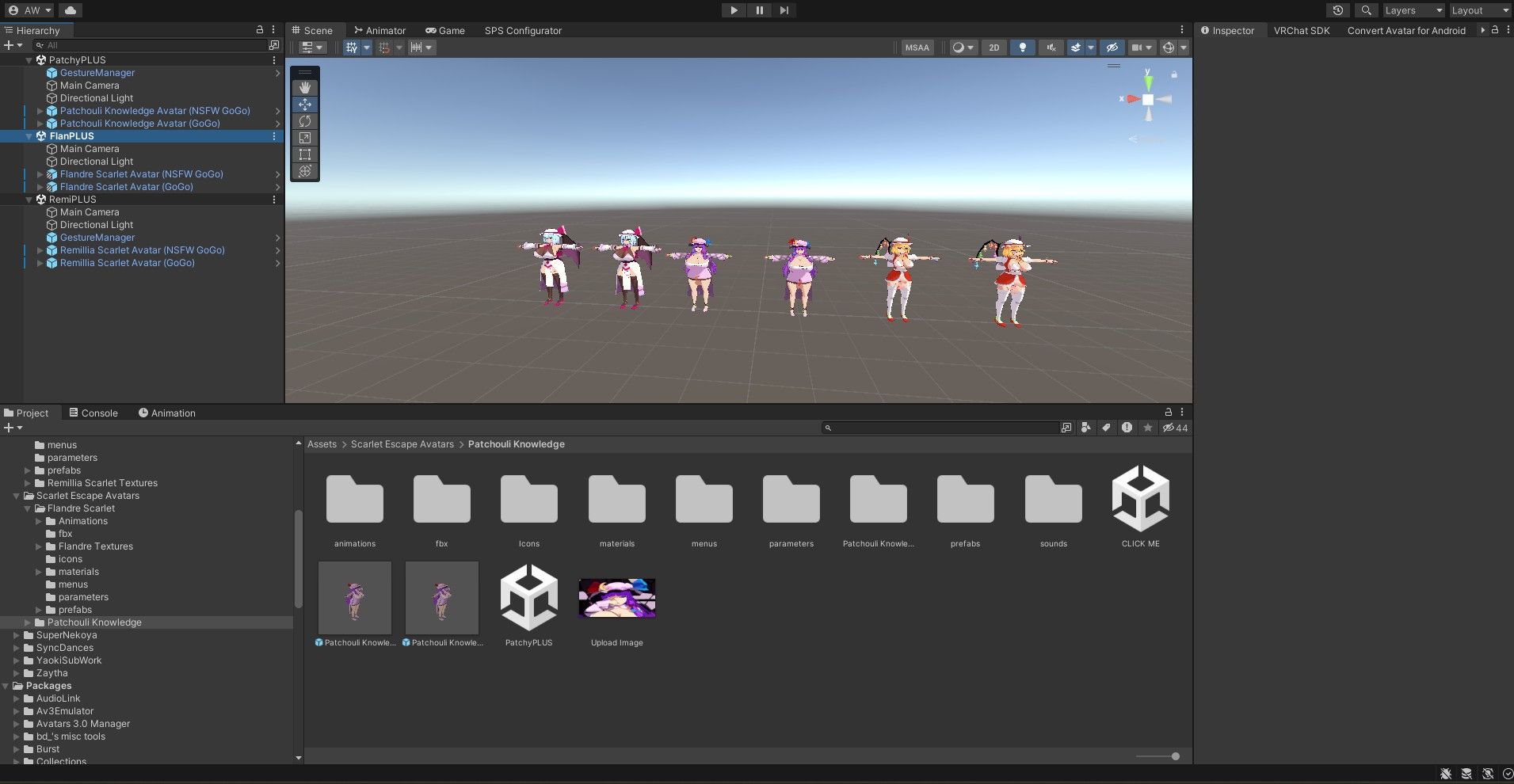Switch to the Console tab

pos(93,413)
